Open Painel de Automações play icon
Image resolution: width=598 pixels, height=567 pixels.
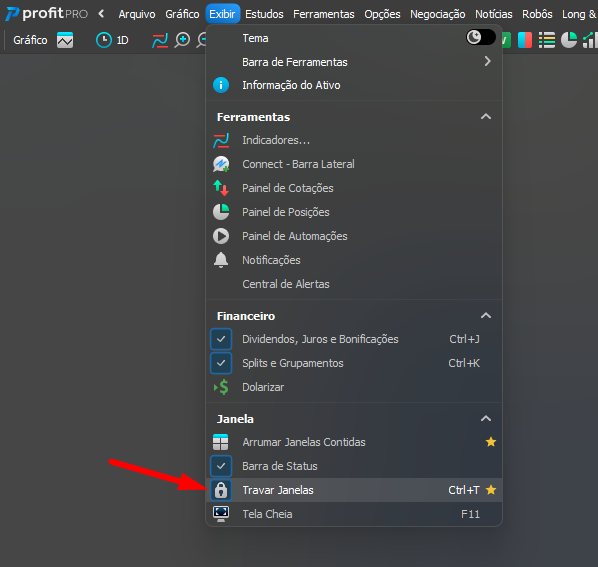(221, 236)
